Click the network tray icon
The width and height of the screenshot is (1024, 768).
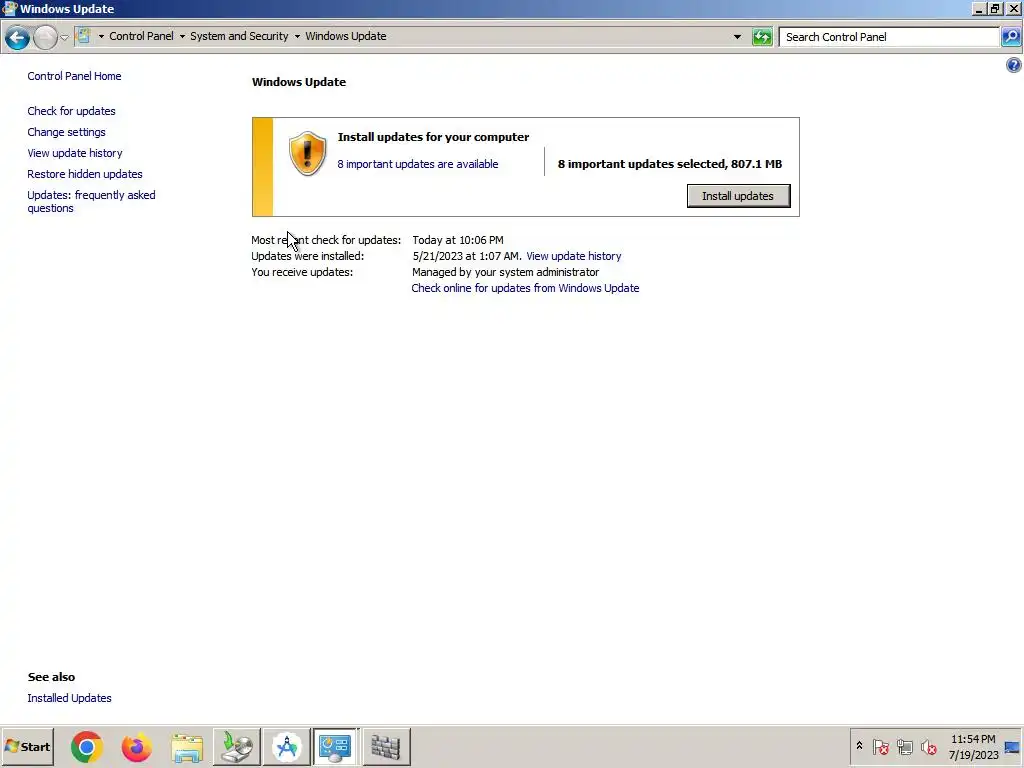point(904,746)
